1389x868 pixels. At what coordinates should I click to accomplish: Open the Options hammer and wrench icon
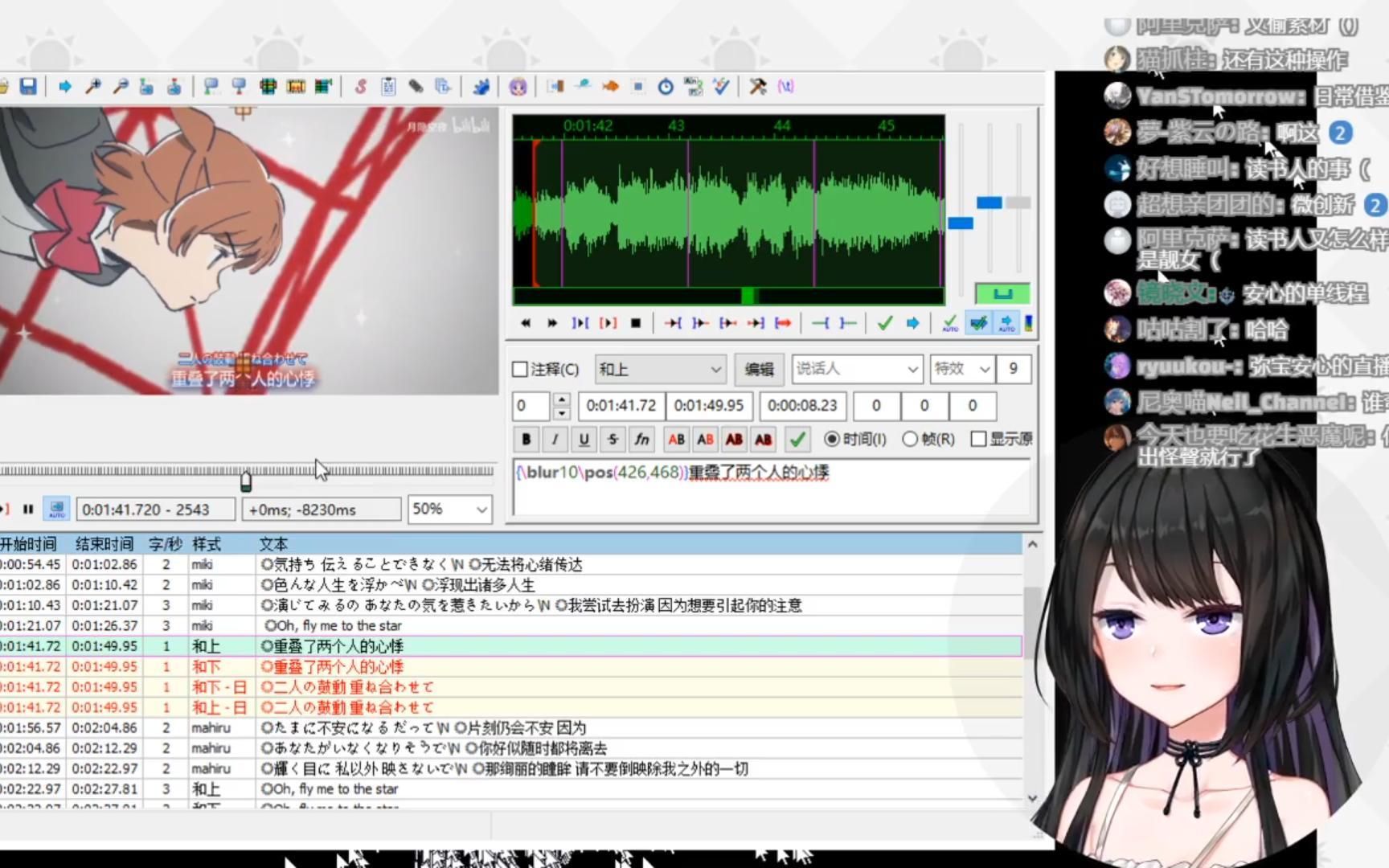(x=757, y=86)
